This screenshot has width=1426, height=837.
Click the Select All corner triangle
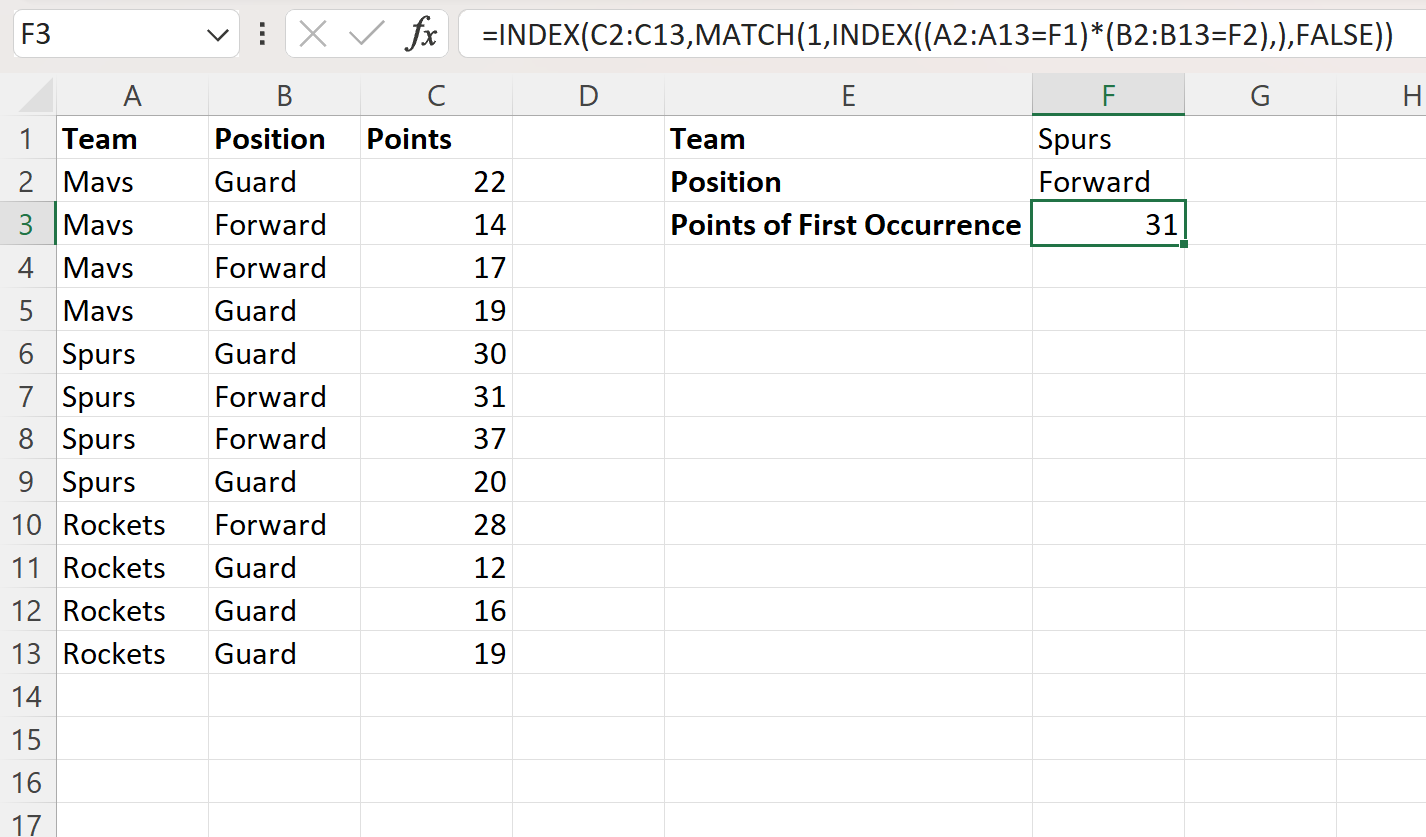tap(36, 96)
